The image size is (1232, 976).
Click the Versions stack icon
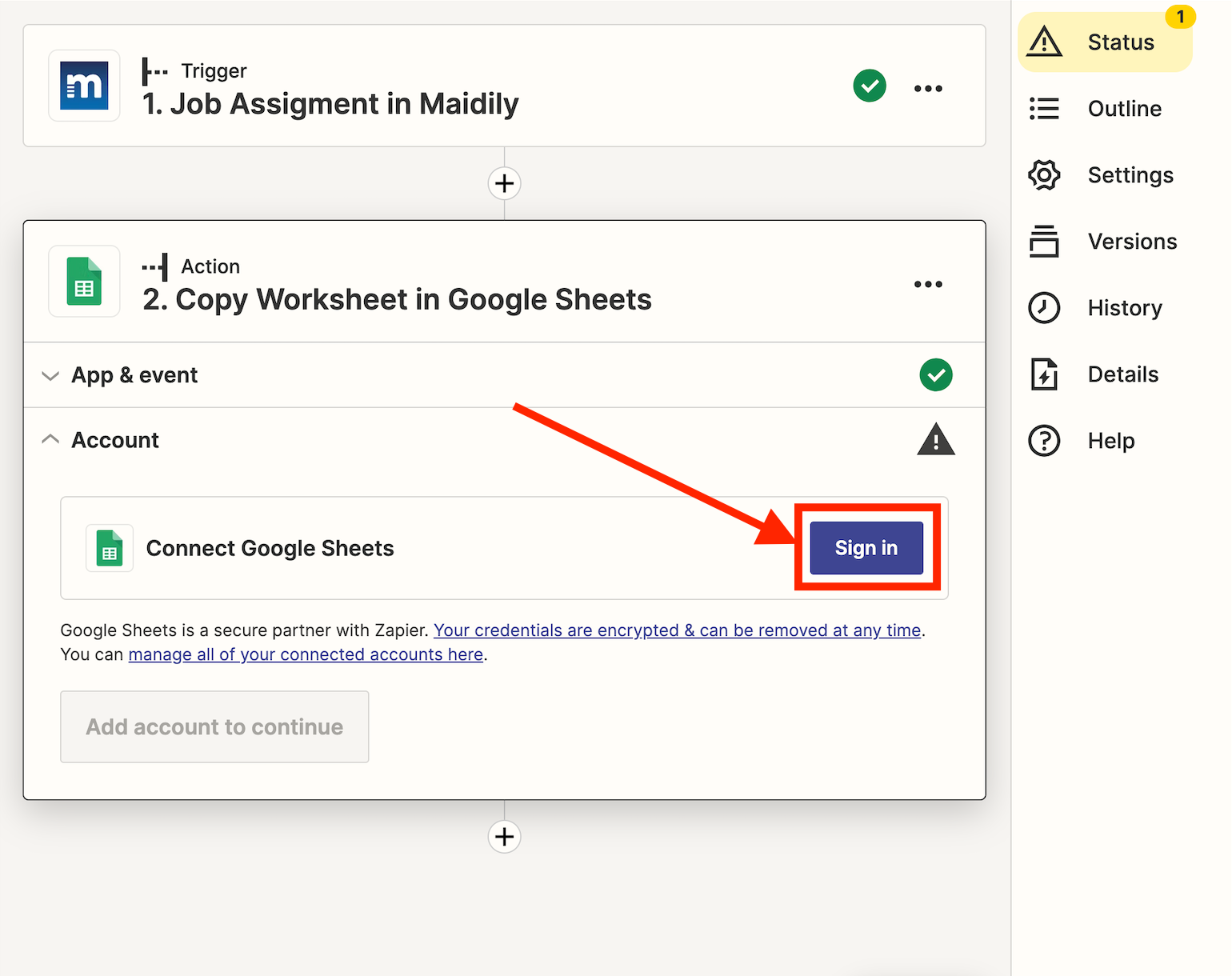[x=1045, y=241]
